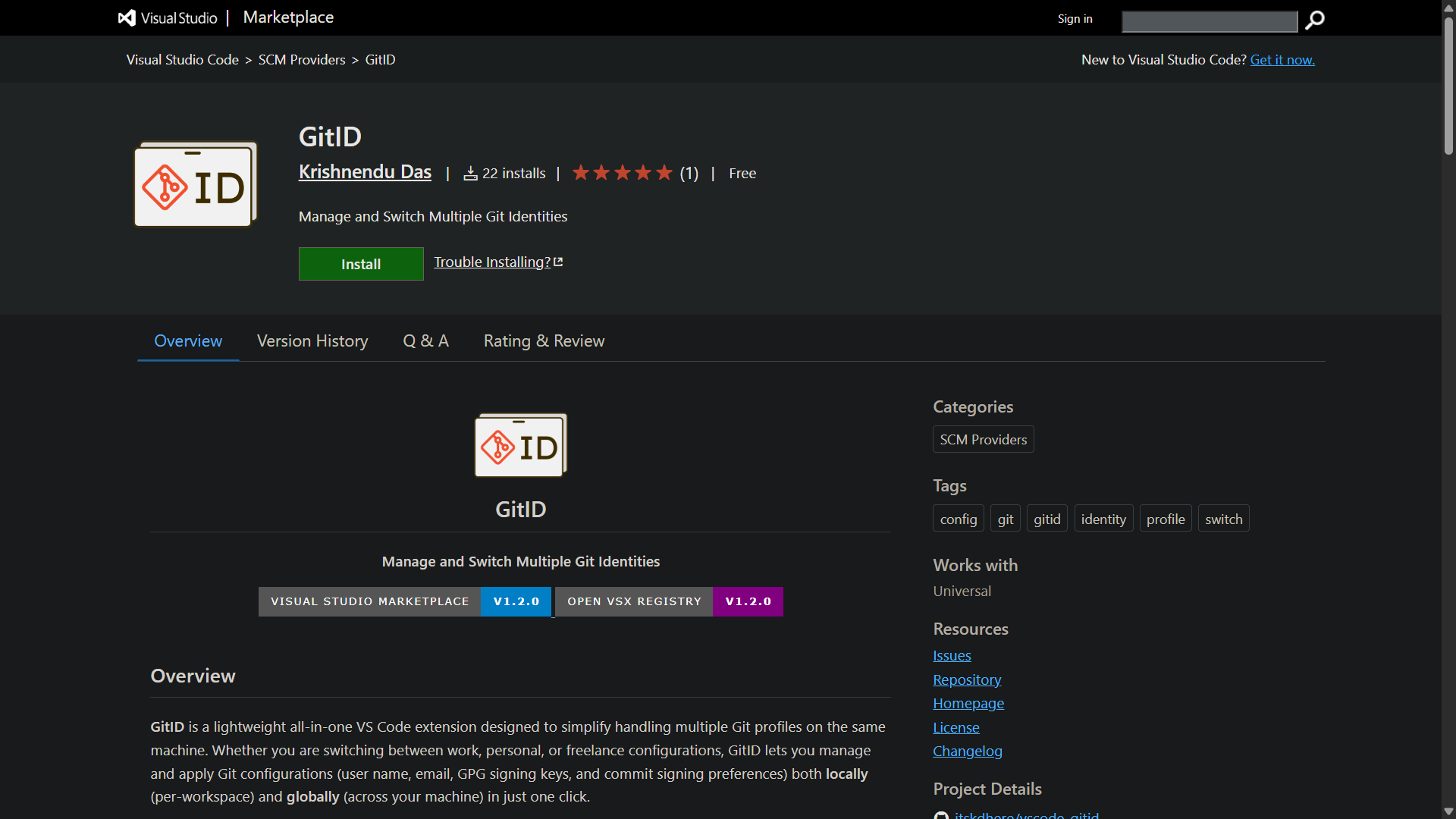The width and height of the screenshot is (1456, 819).
Task: Click the Open VSX Registry v1.2.0 badge
Action: pyautogui.click(x=669, y=601)
